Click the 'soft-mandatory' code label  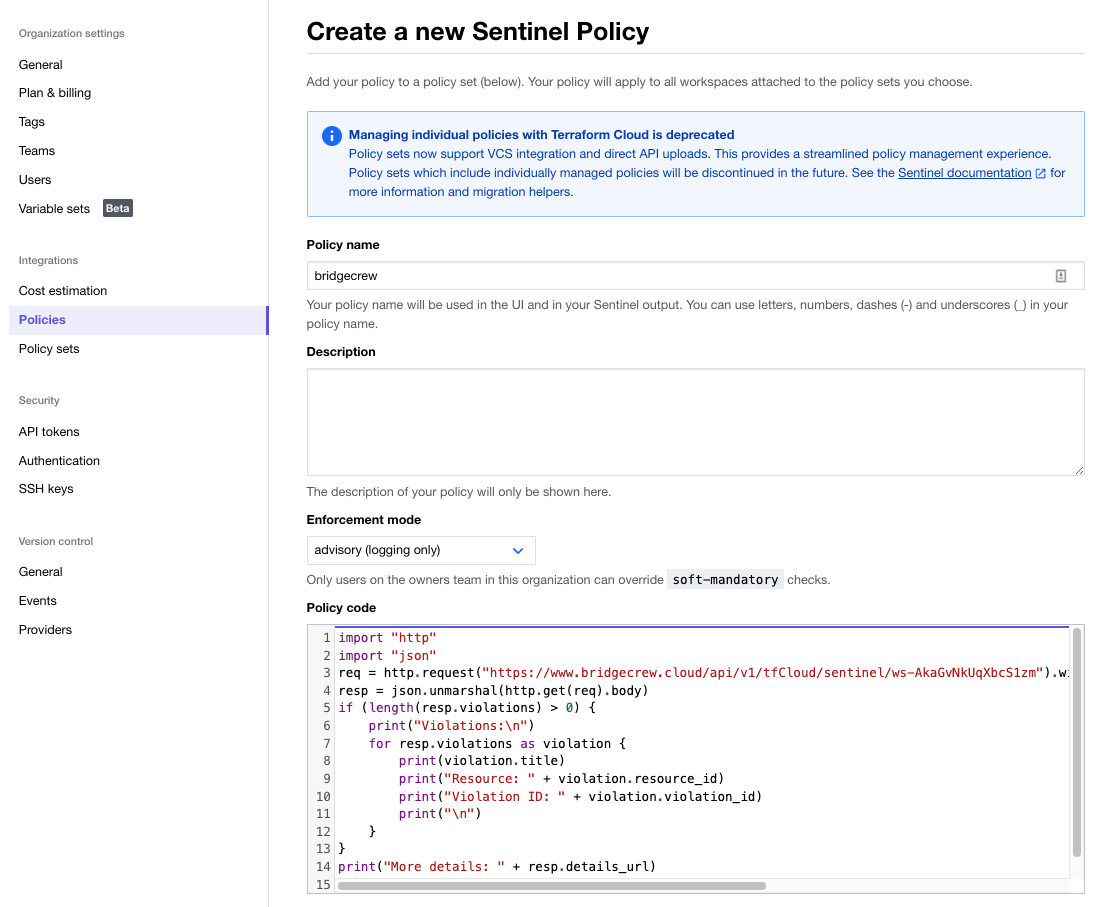click(725, 580)
